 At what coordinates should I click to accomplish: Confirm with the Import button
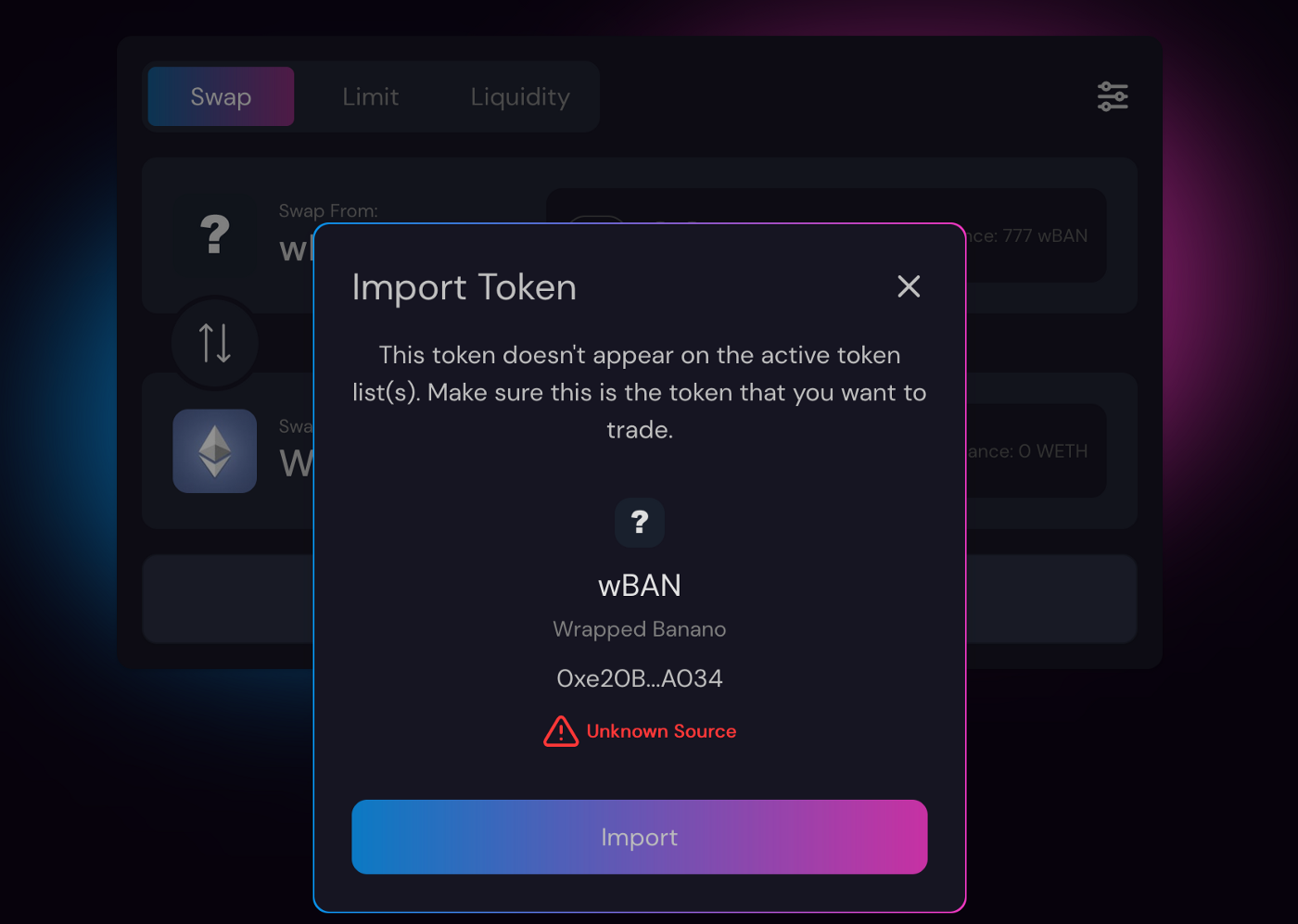tap(640, 837)
